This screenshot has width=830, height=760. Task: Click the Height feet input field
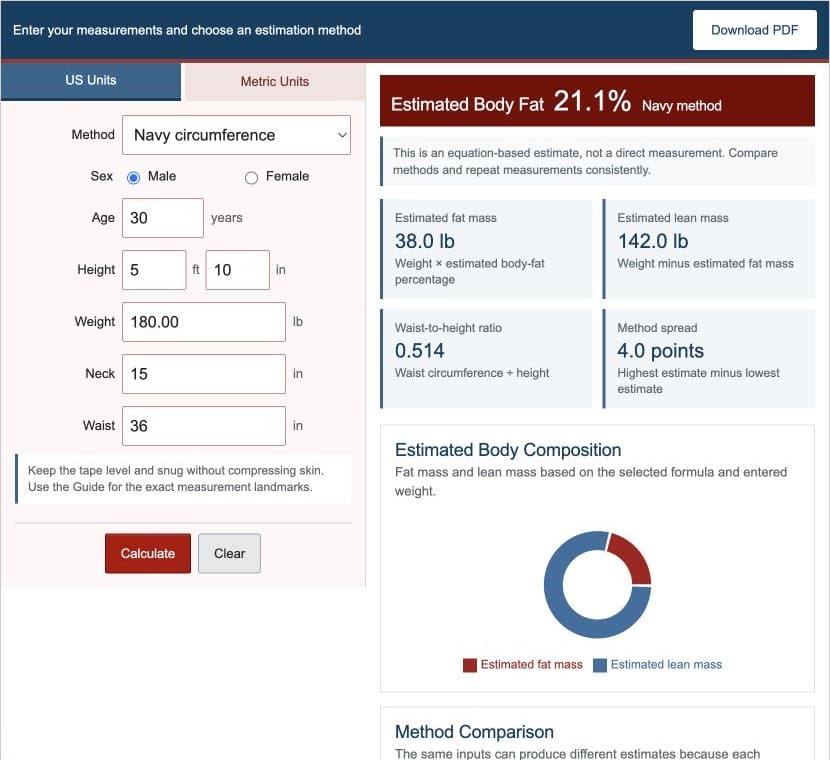click(x=154, y=270)
